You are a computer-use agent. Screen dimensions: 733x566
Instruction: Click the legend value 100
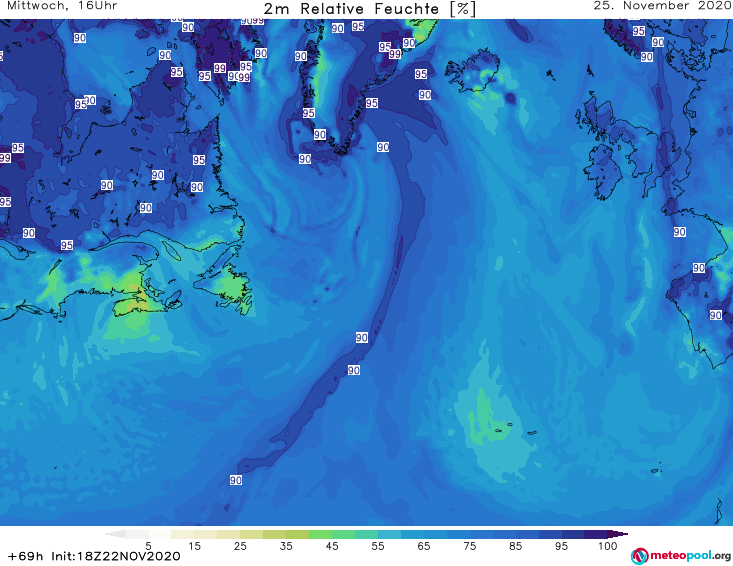click(608, 546)
